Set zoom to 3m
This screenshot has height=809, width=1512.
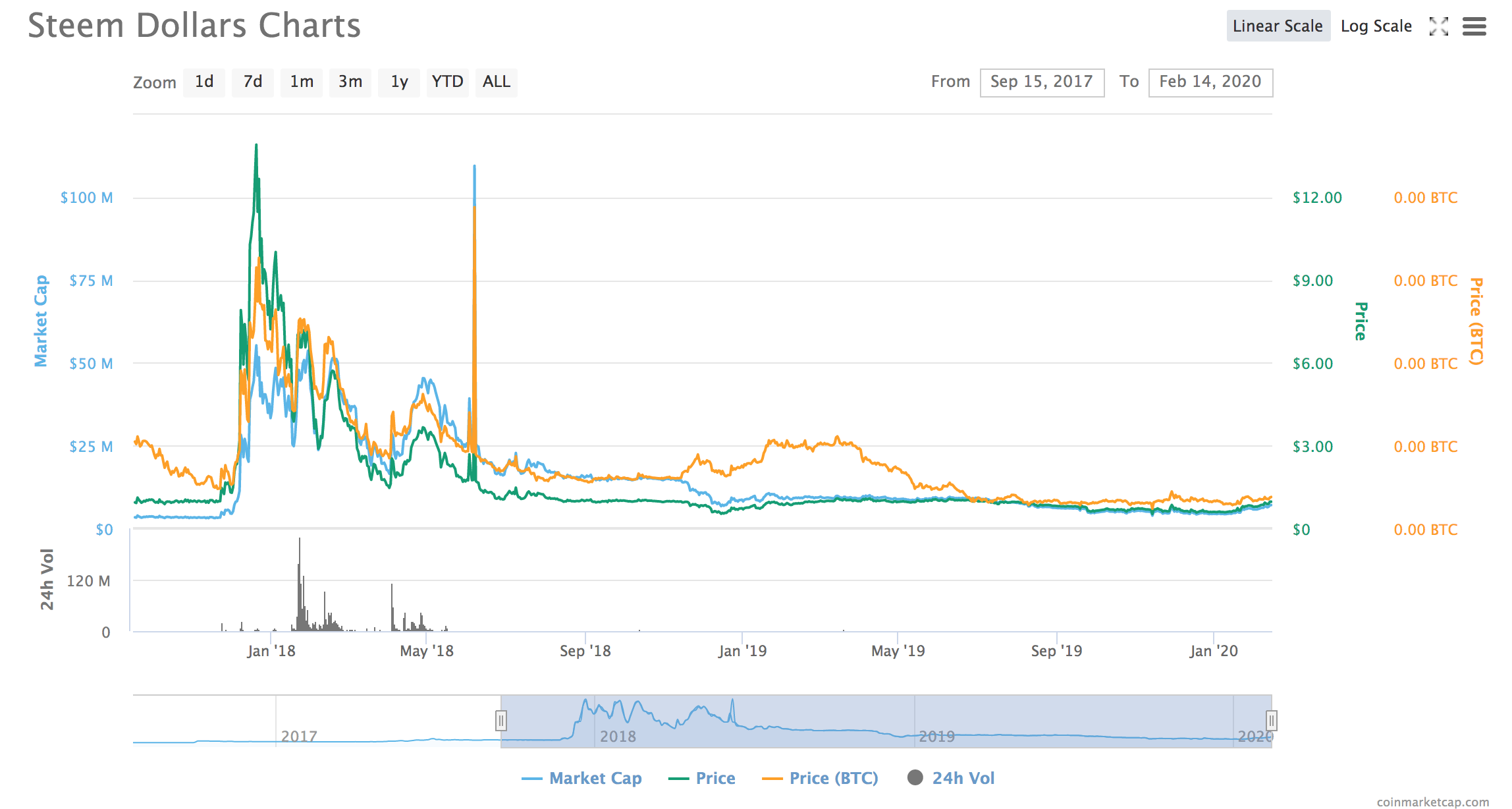pyautogui.click(x=350, y=82)
